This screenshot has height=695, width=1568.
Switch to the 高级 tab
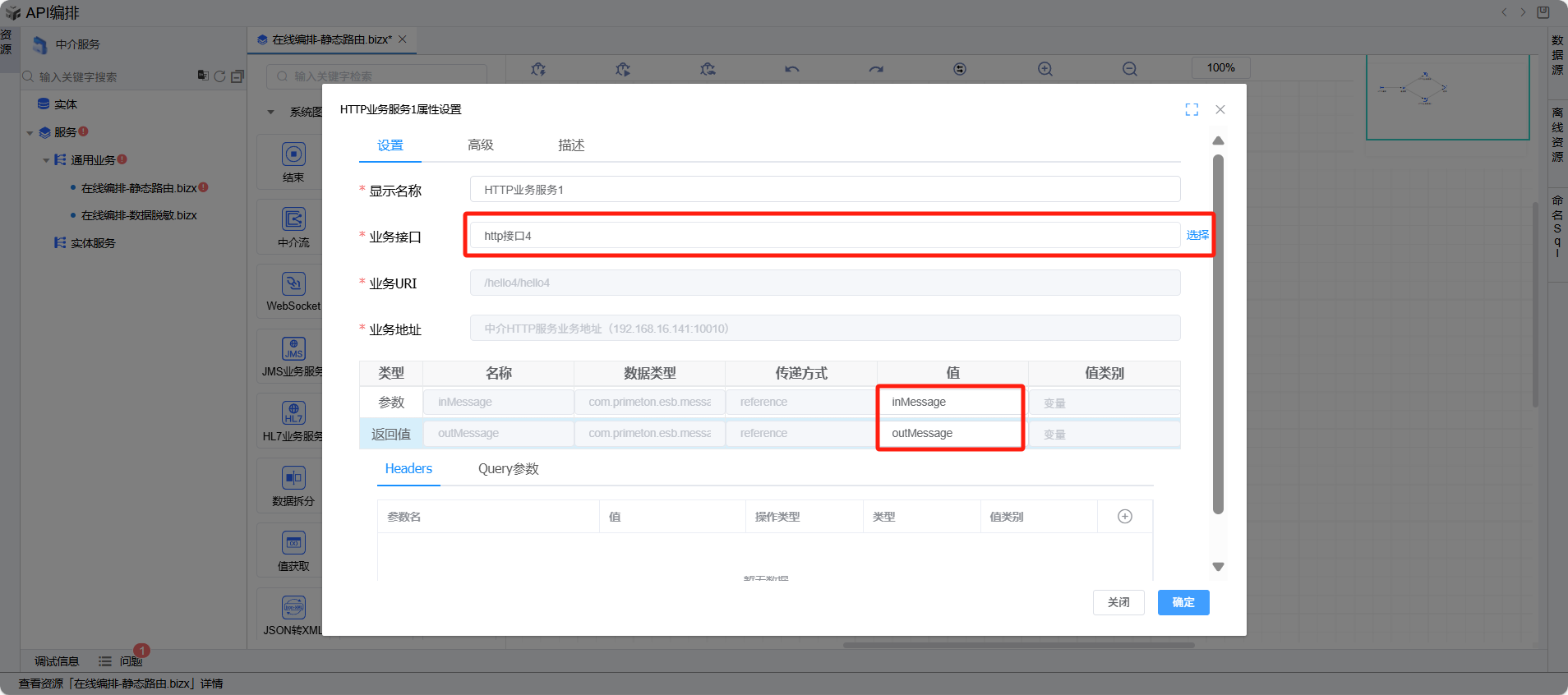pyautogui.click(x=480, y=145)
